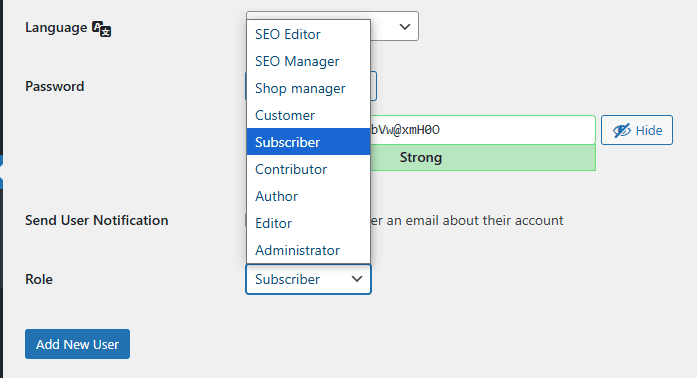Click the Password field label

[55, 86]
